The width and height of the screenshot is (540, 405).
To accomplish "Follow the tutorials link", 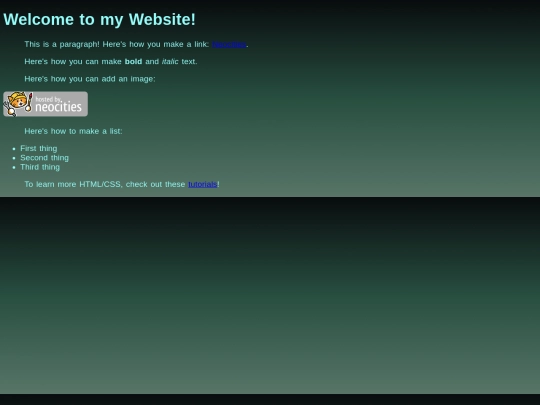I will 202,184.
